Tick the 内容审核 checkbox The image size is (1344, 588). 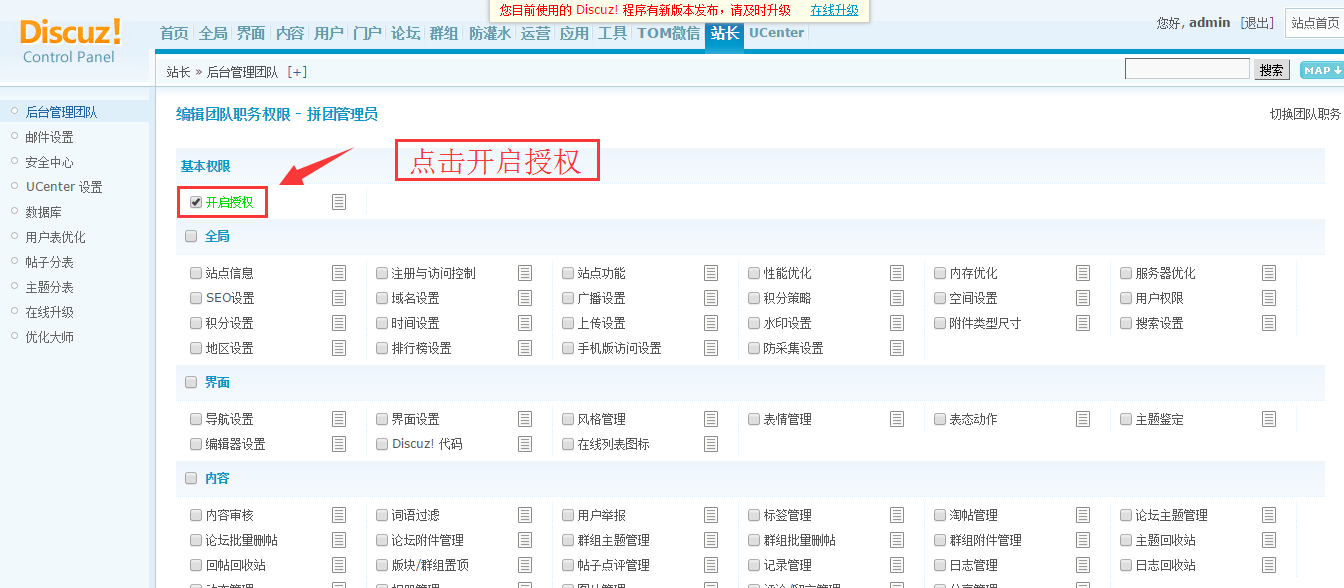click(x=196, y=515)
